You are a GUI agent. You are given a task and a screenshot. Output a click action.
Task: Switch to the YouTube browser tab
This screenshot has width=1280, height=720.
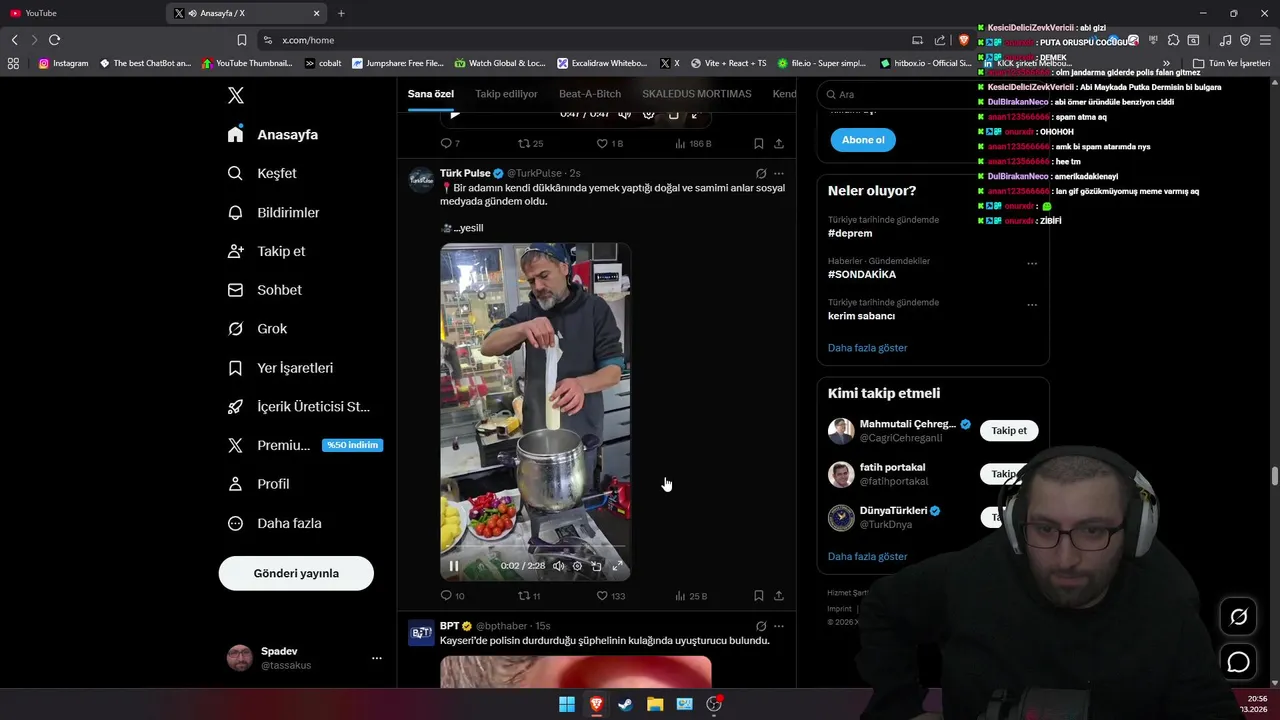(x=80, y=13)
